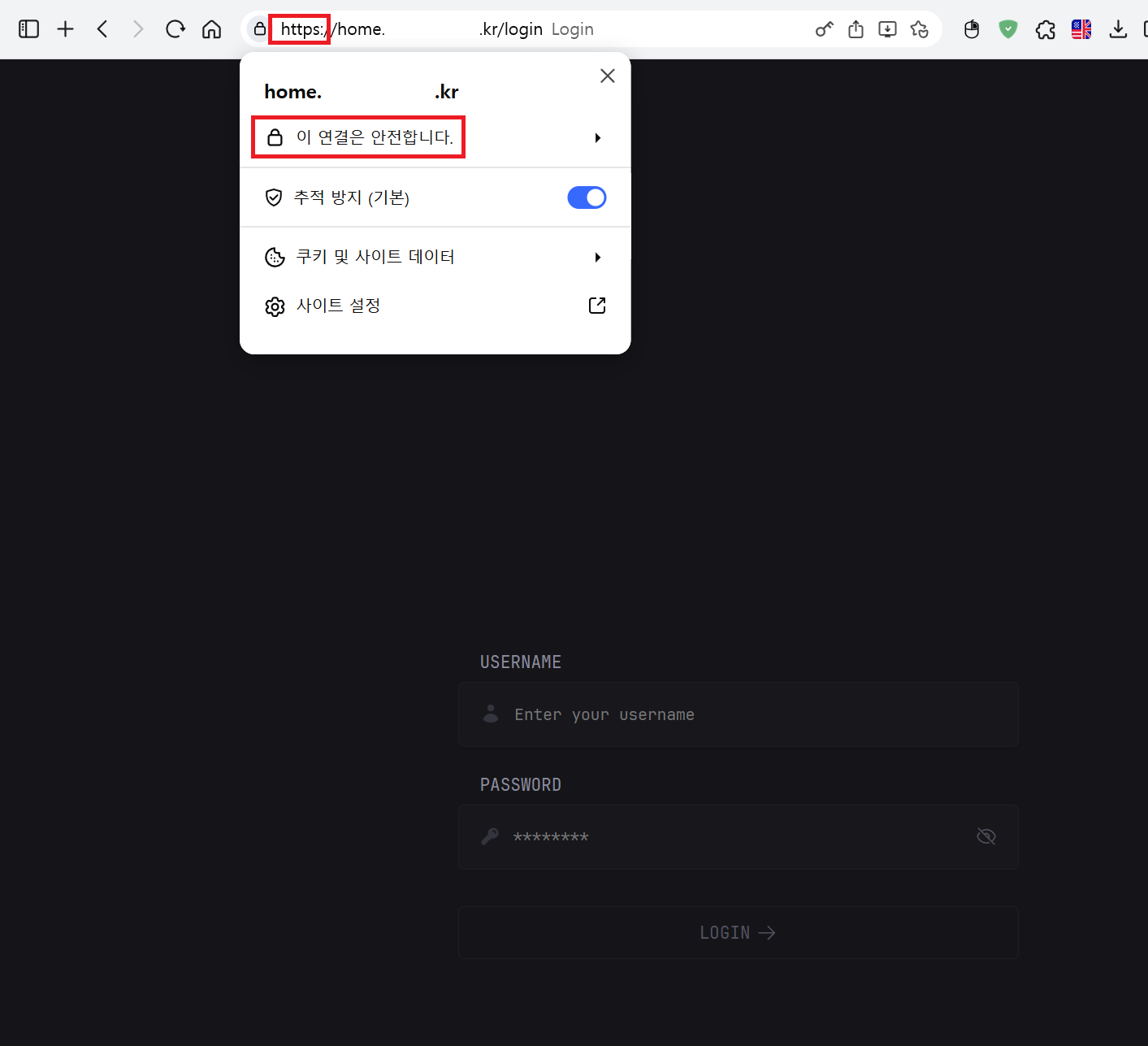The width and height of the screenshot is (1148, 1046).
Task: Reload the current page
Action: coord(175,29)
